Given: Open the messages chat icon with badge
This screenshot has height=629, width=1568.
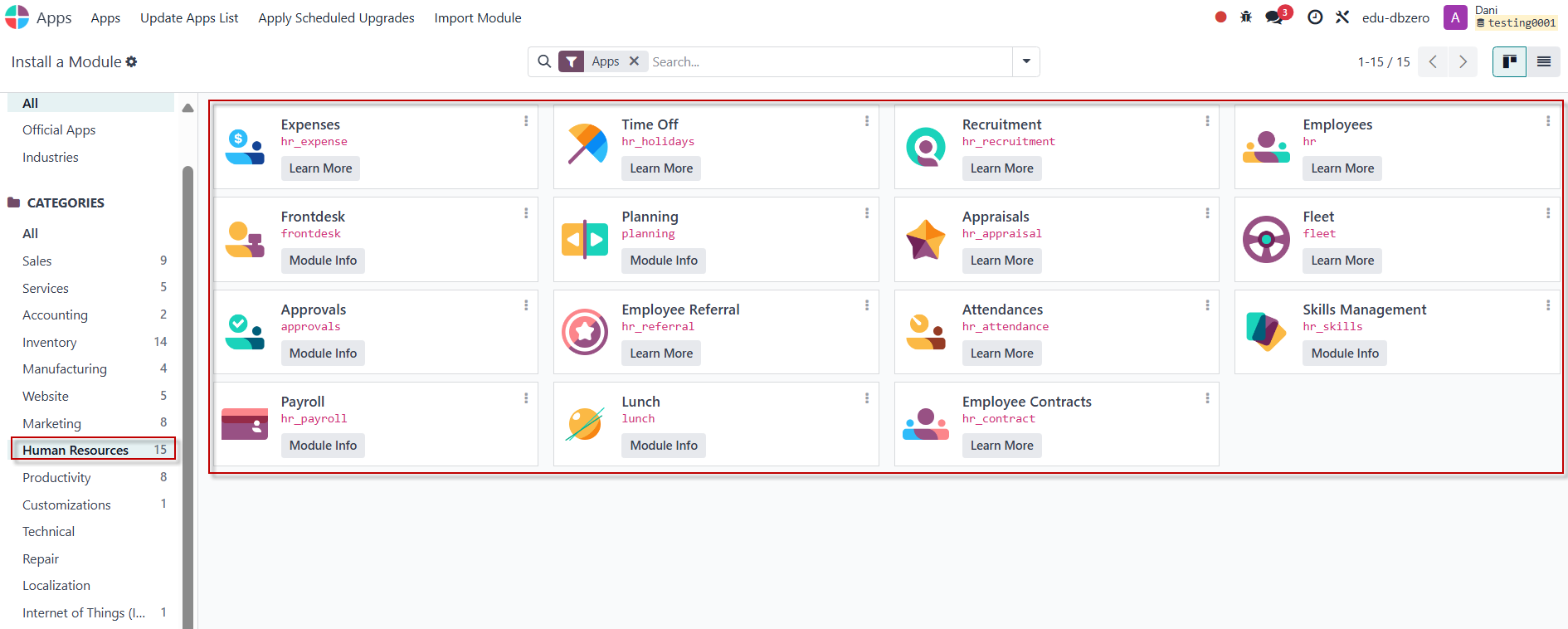Looking at the screenshot, I should [1274, 17].
